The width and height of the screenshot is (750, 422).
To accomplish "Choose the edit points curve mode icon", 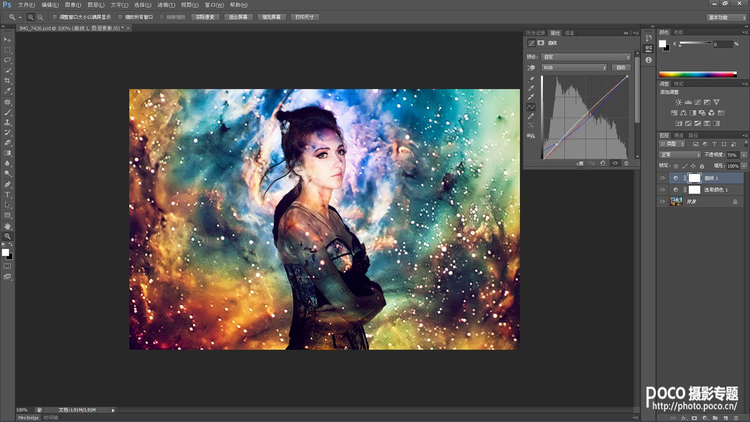I will (531, 107).
